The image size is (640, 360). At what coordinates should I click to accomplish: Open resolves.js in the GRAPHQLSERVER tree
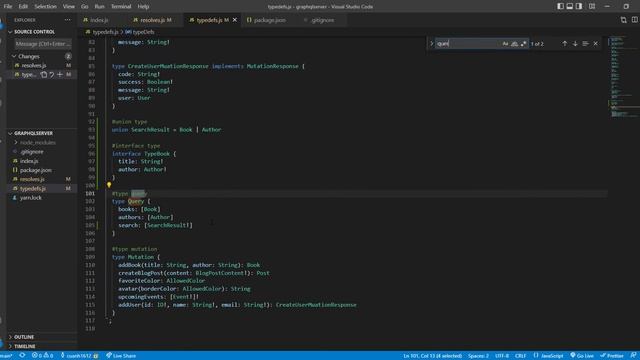coord(32,179)
